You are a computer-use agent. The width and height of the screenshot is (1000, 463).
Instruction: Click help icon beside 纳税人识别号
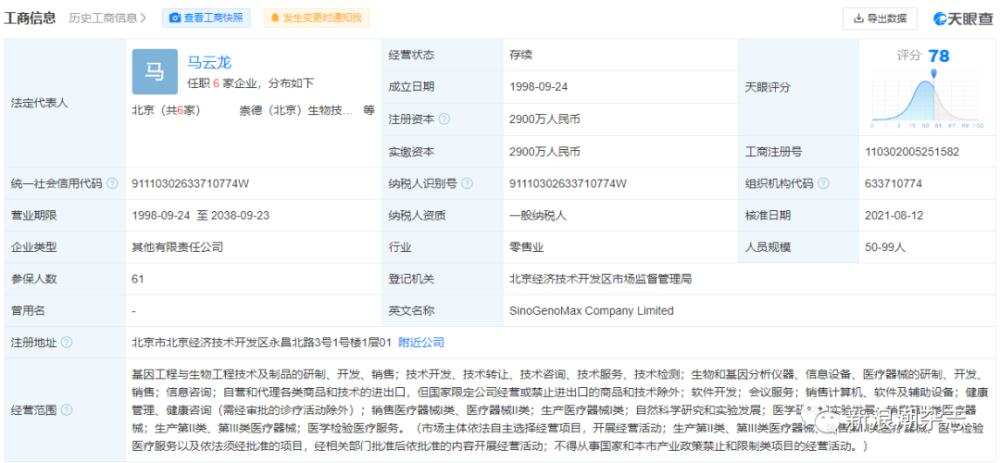pyautogui.click(x=467, y=184)
